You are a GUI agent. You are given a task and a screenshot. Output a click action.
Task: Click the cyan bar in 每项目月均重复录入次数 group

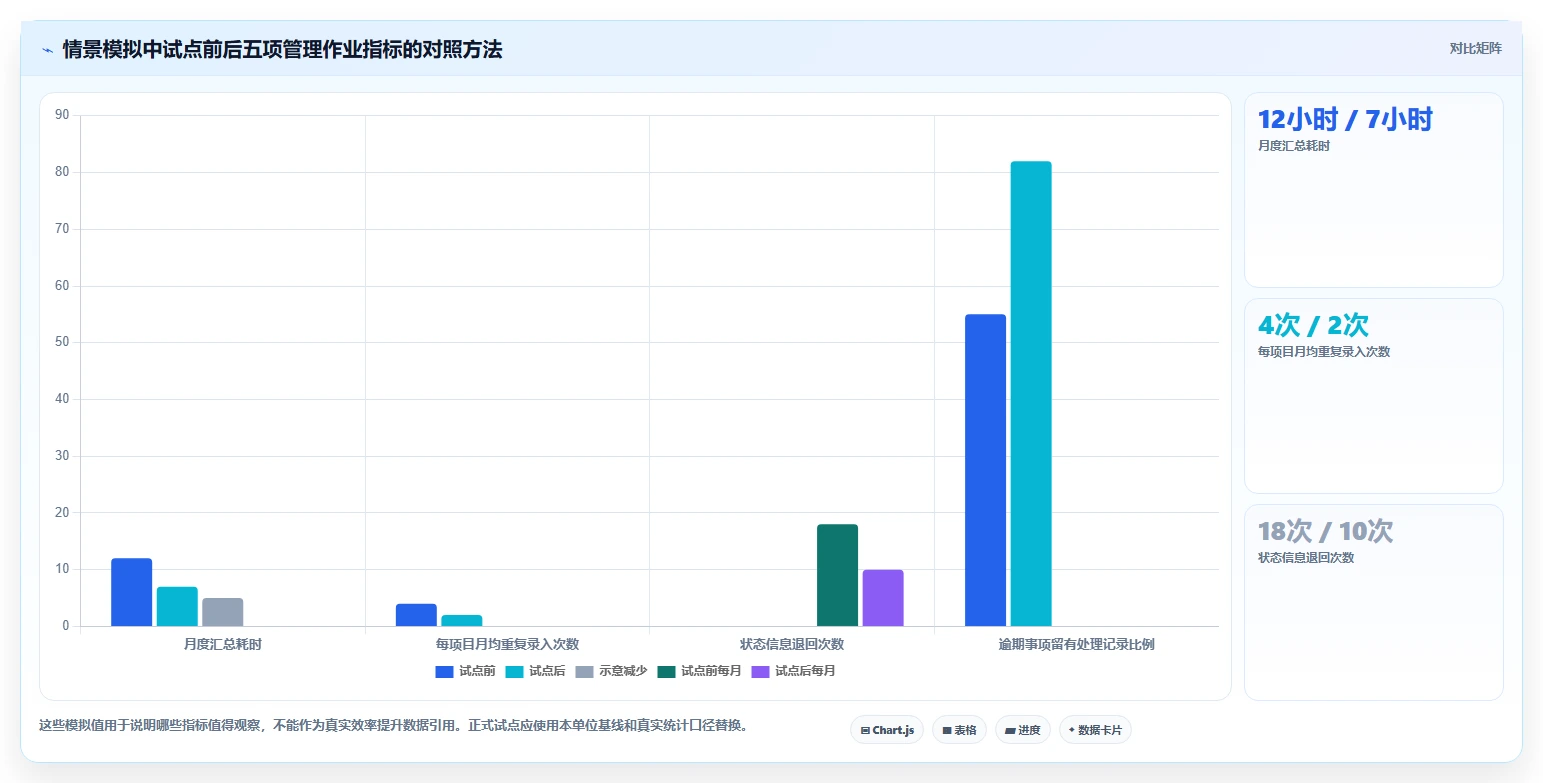click(x=462, y=621)
